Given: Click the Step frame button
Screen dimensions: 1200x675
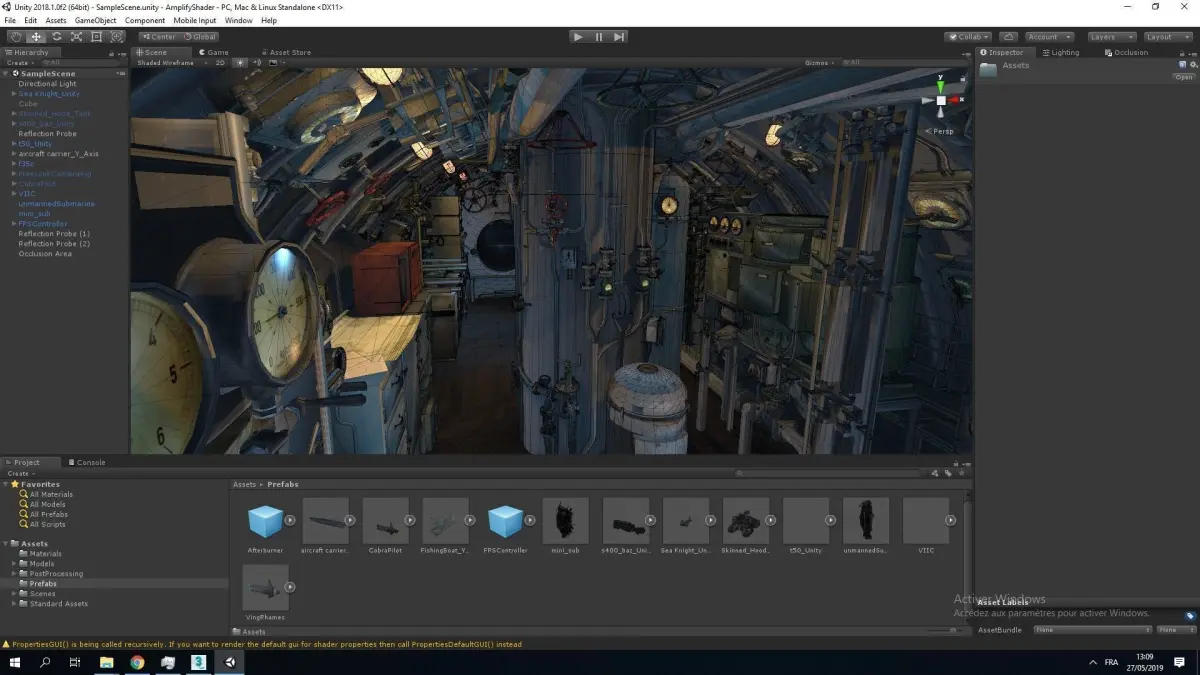Looking at the screenshot, I should (619, 37).
